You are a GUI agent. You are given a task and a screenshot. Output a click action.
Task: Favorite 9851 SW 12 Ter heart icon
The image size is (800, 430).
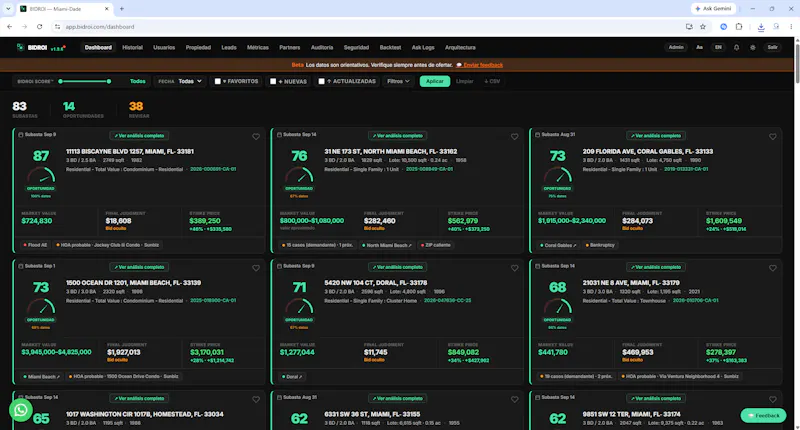point(772,399)
